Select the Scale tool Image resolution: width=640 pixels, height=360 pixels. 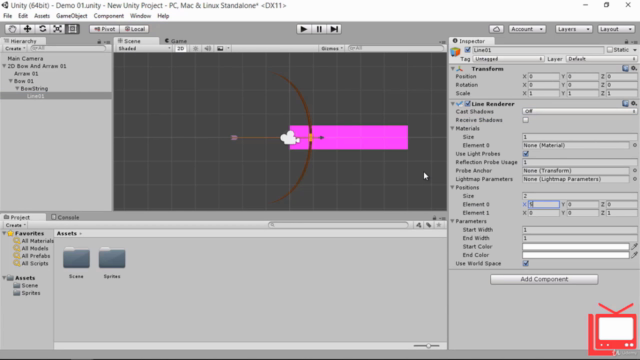tap(58, 29)
